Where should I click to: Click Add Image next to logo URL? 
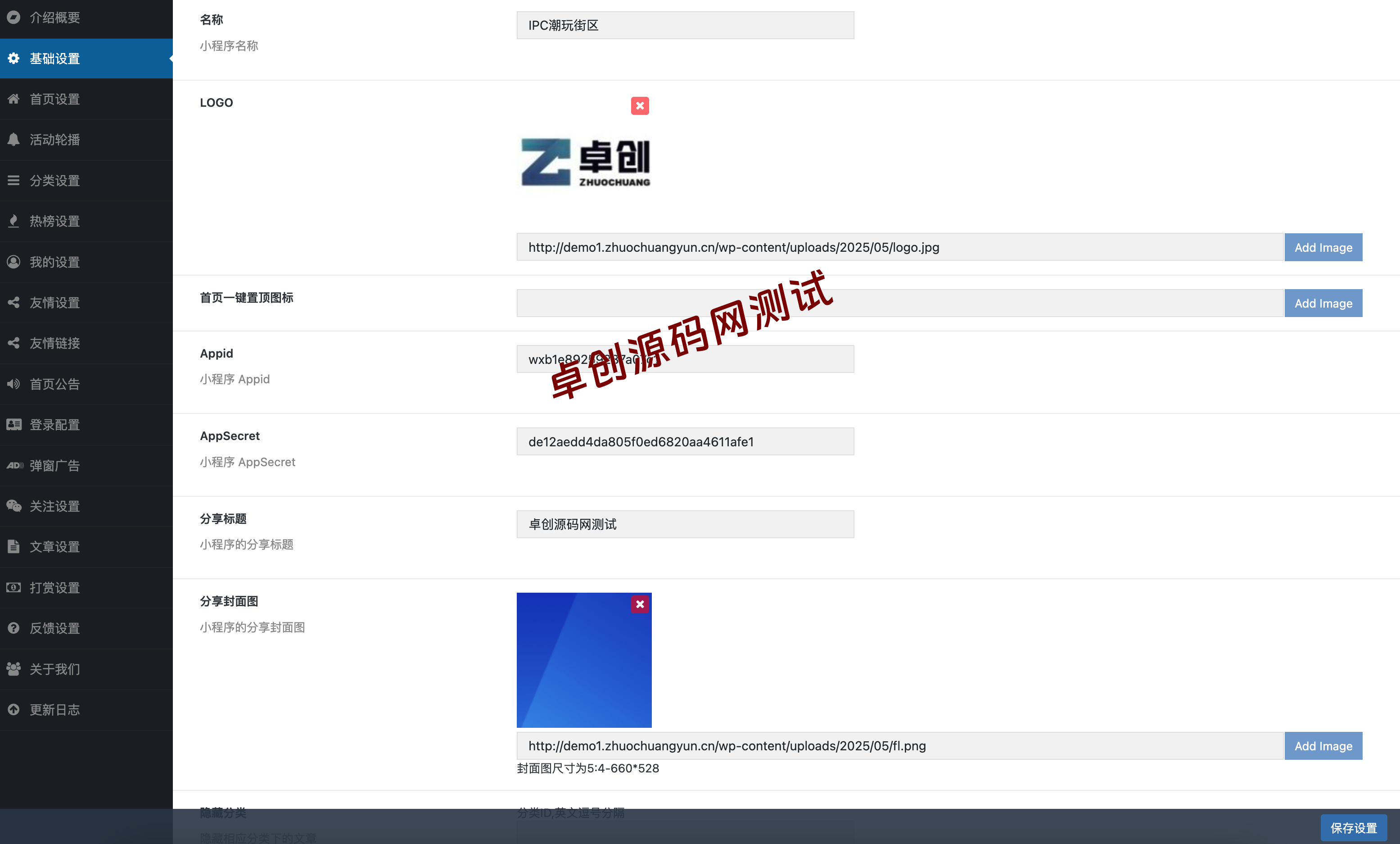click(x=1323, y=247)
